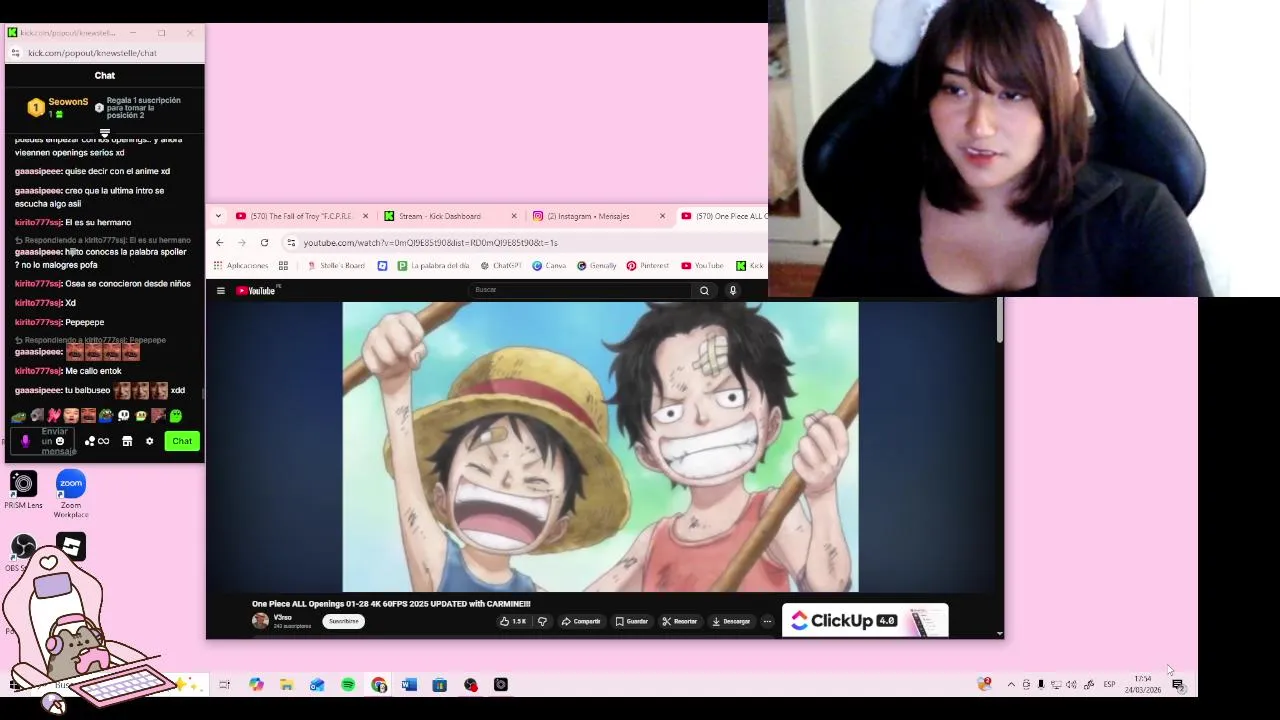The width and height of the screenshot is (1280, 720).
Task: Open File Explorer from the taskbar
Action: click(x=287, y=685)
